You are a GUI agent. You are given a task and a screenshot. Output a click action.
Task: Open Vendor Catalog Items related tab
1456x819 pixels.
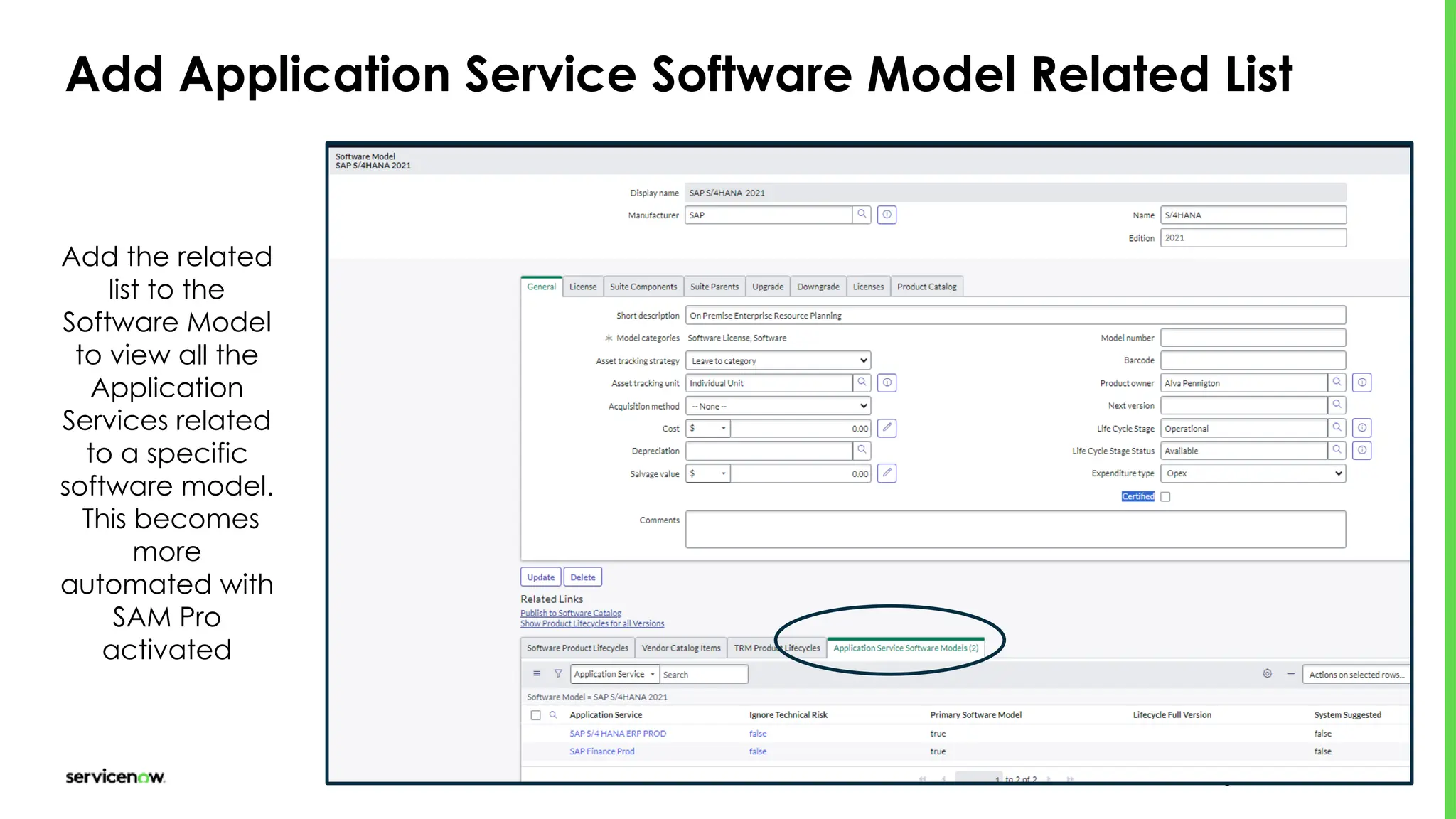[x=681, y=648]
